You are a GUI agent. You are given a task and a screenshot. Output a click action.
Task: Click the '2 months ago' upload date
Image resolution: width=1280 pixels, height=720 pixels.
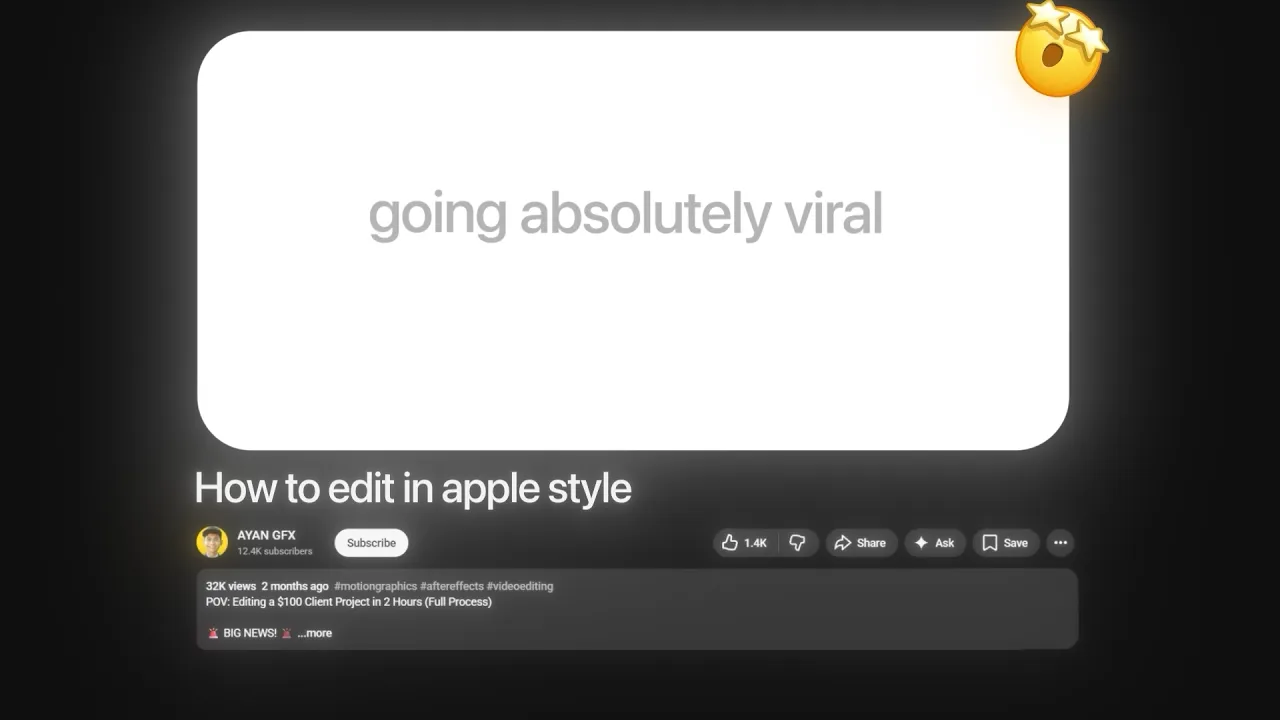pos(295,586)
